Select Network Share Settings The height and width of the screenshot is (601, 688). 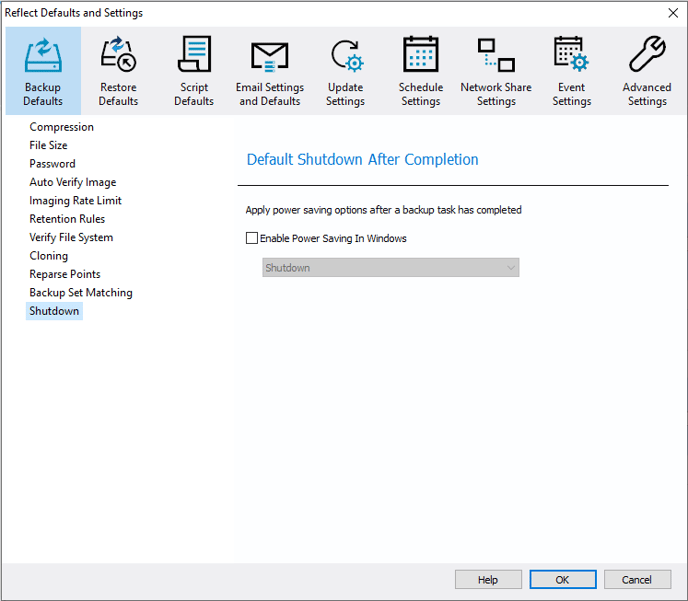coord(496,71)
